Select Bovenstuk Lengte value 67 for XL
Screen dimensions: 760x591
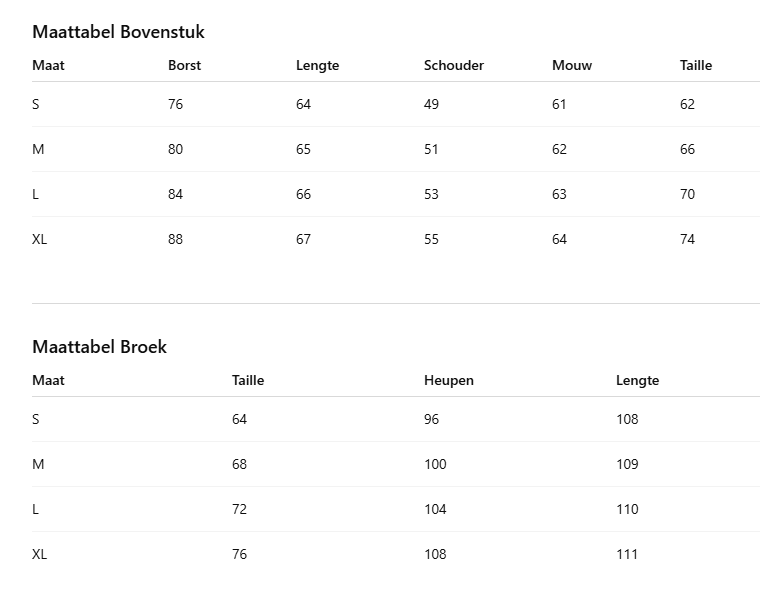tap(303, 239)
